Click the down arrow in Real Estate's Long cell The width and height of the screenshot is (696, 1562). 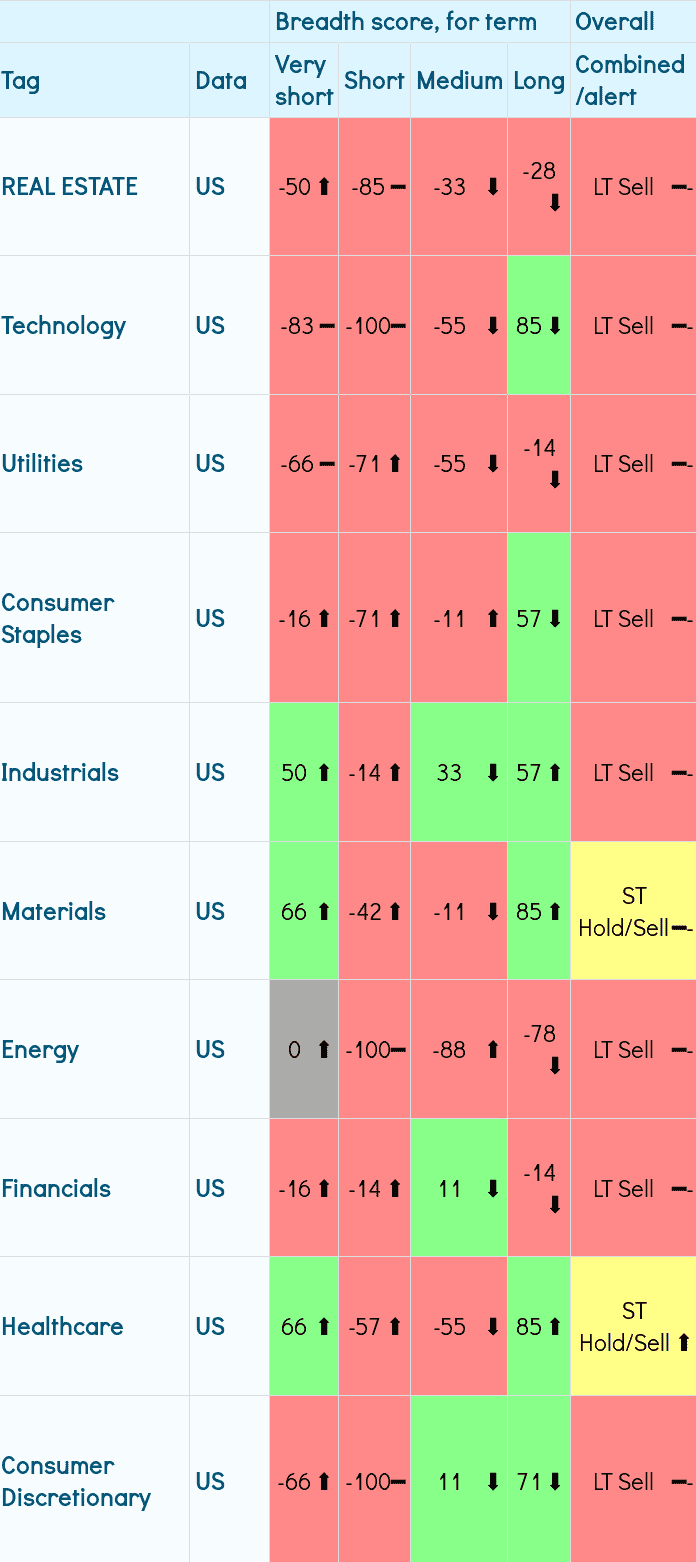[x=554, y=203]
